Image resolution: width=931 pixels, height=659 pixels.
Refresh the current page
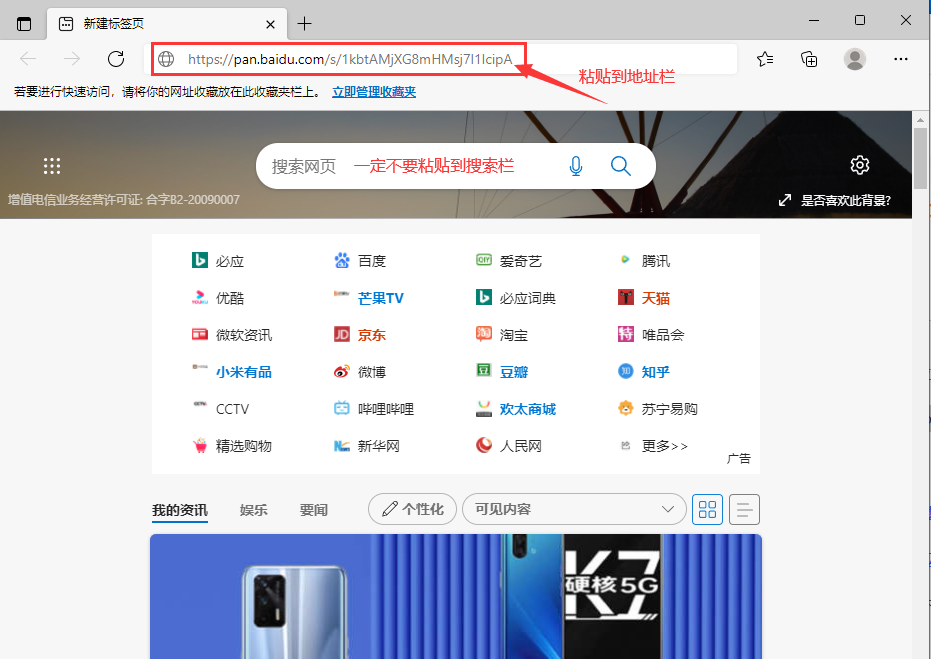pyautogui.click(x=116, y=59)
